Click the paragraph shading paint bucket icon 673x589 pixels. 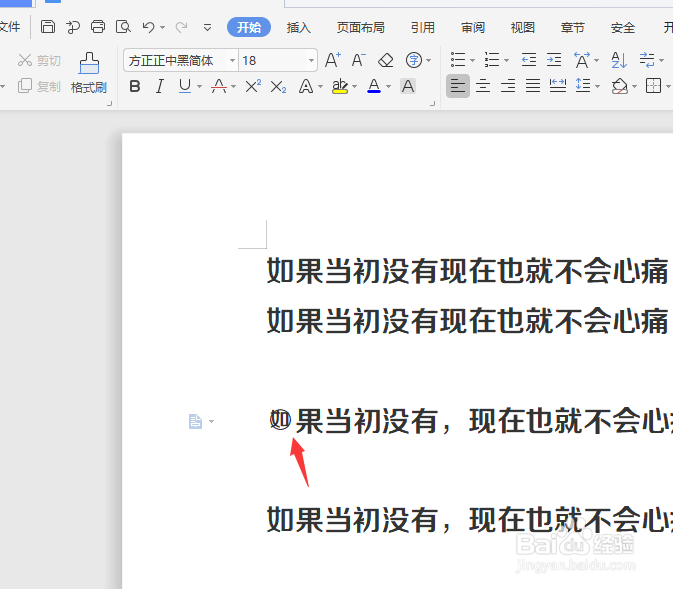tap(619, 86)
